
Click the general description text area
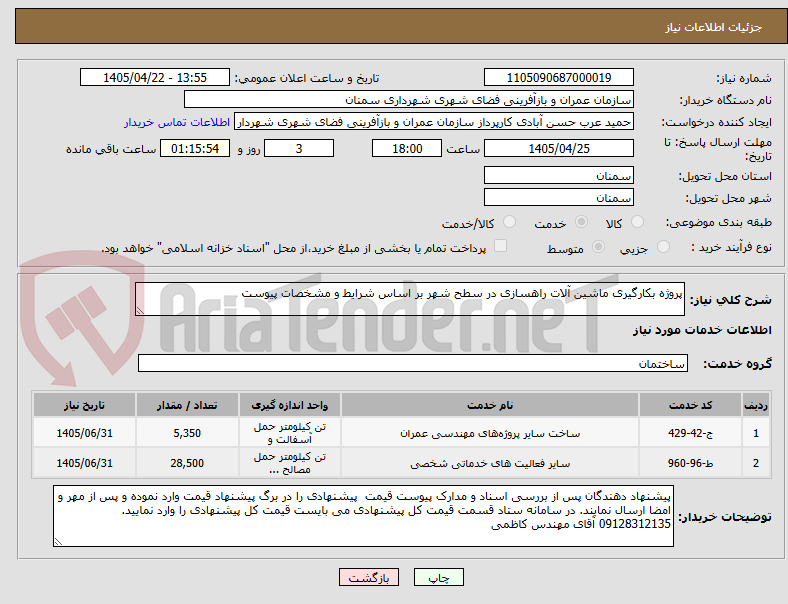pos(410,299)
